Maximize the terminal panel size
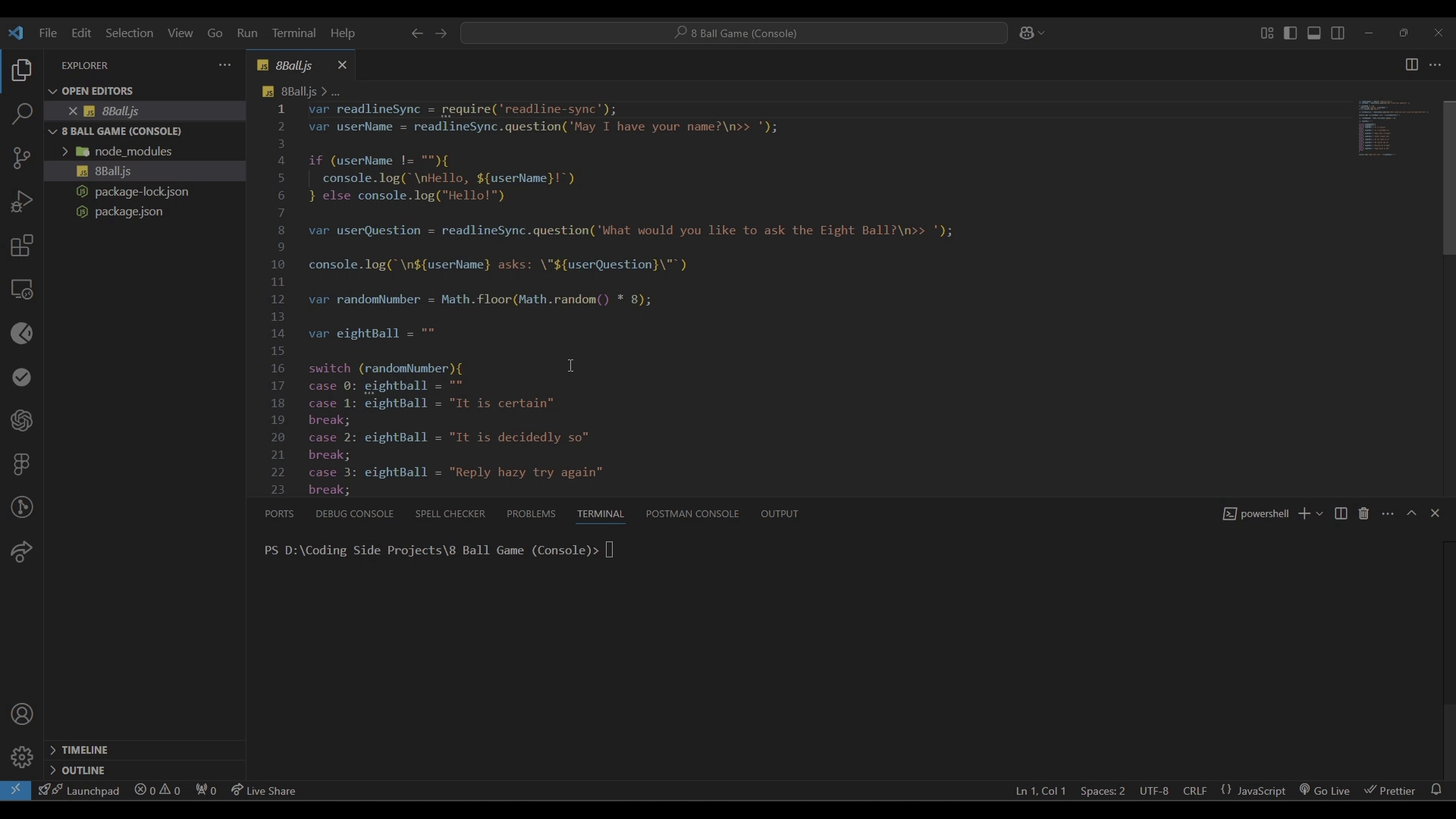This screenshot has height=819, width=1456. (x=1411, y=514)
